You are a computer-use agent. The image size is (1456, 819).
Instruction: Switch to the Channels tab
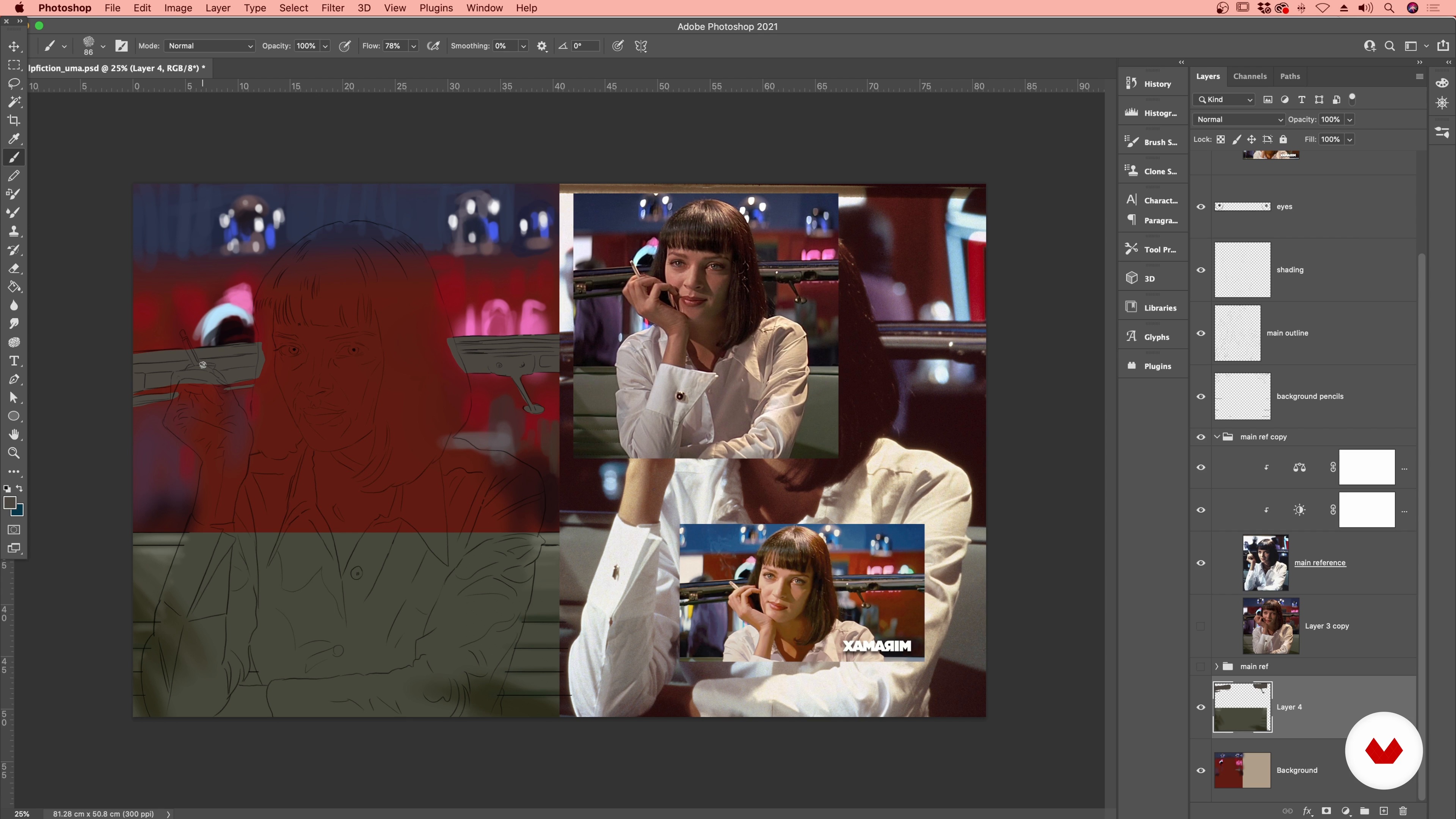pyautogui.click(x=1250, y=76)
